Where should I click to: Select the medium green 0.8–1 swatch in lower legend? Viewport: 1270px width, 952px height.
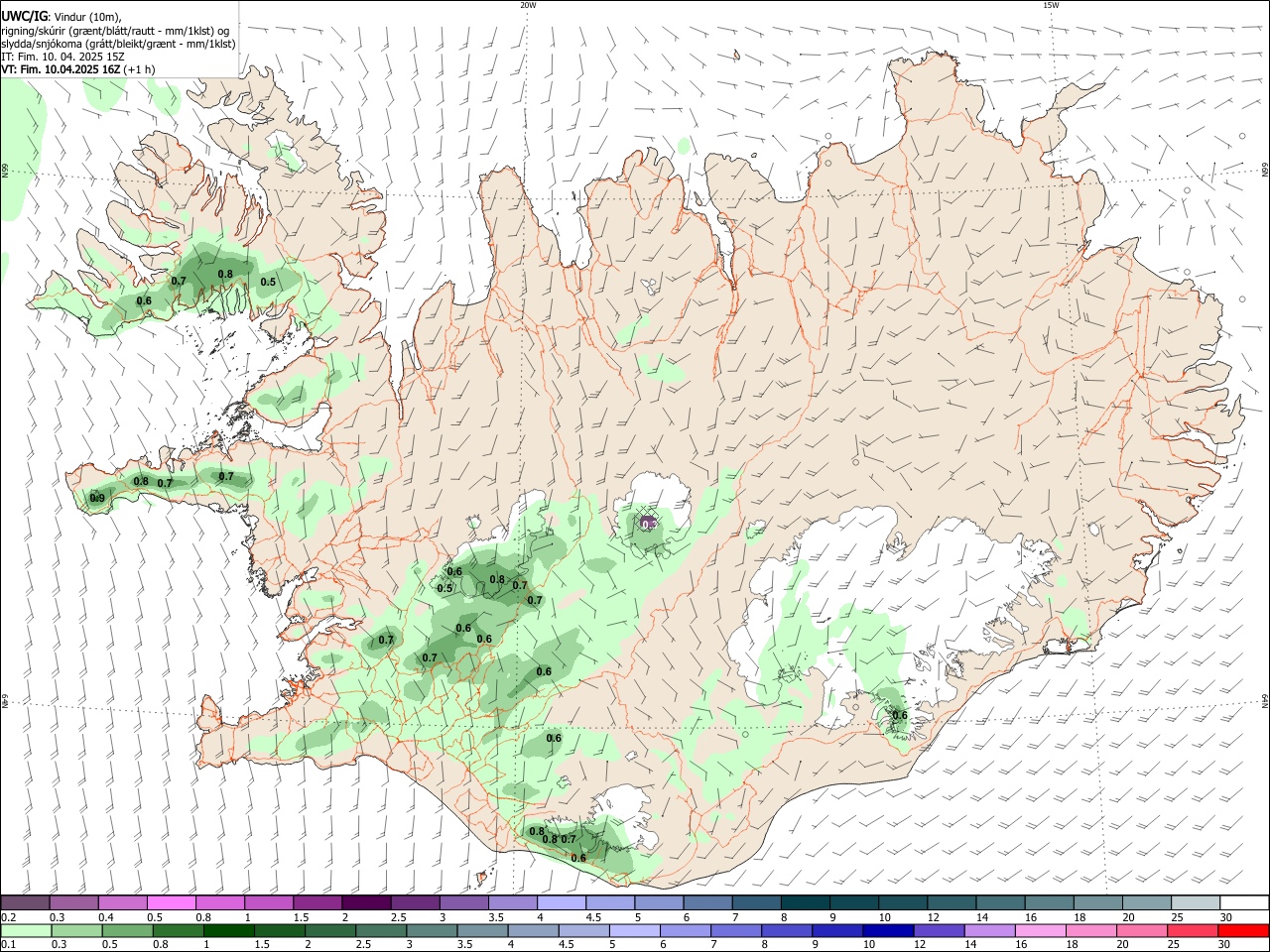tap(178, 930)
